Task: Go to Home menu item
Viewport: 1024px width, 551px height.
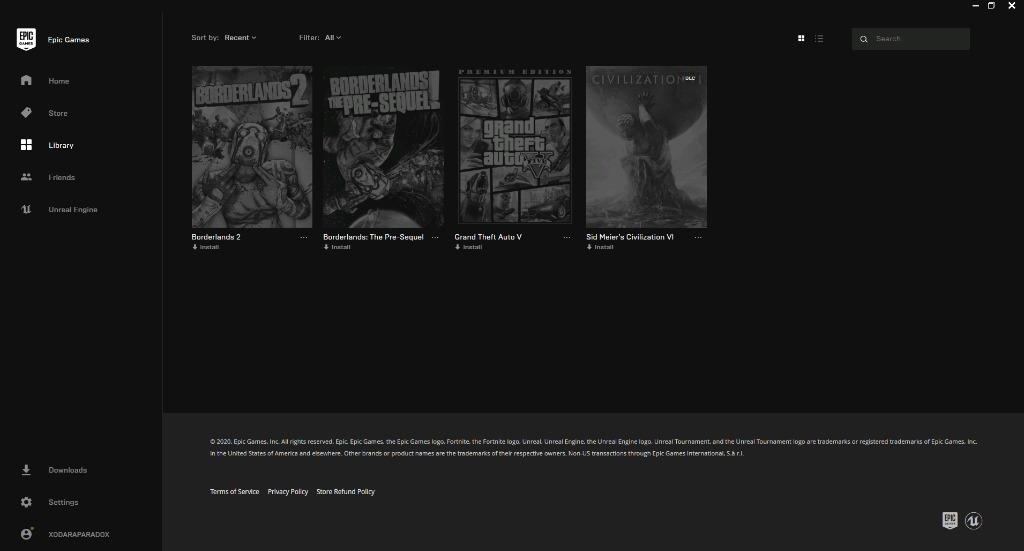Action: pos(59,81)
